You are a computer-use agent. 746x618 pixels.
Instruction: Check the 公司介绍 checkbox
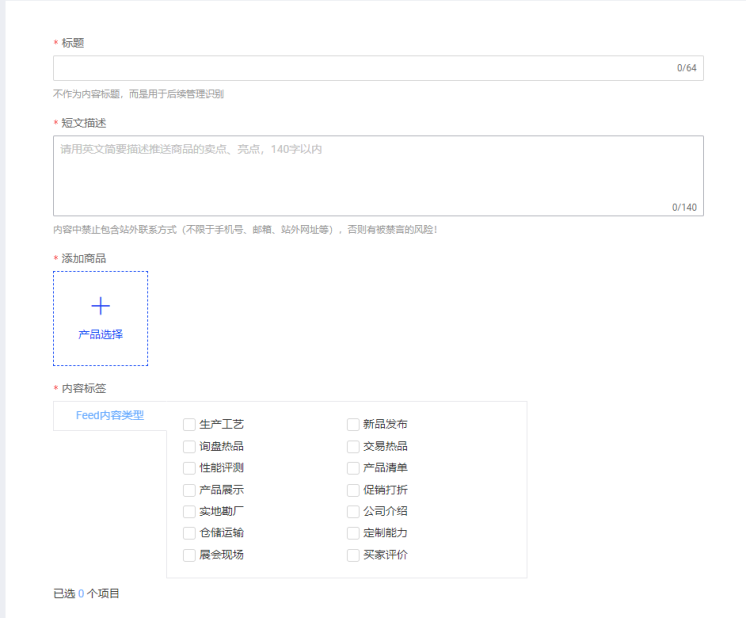tap(353, 512)
